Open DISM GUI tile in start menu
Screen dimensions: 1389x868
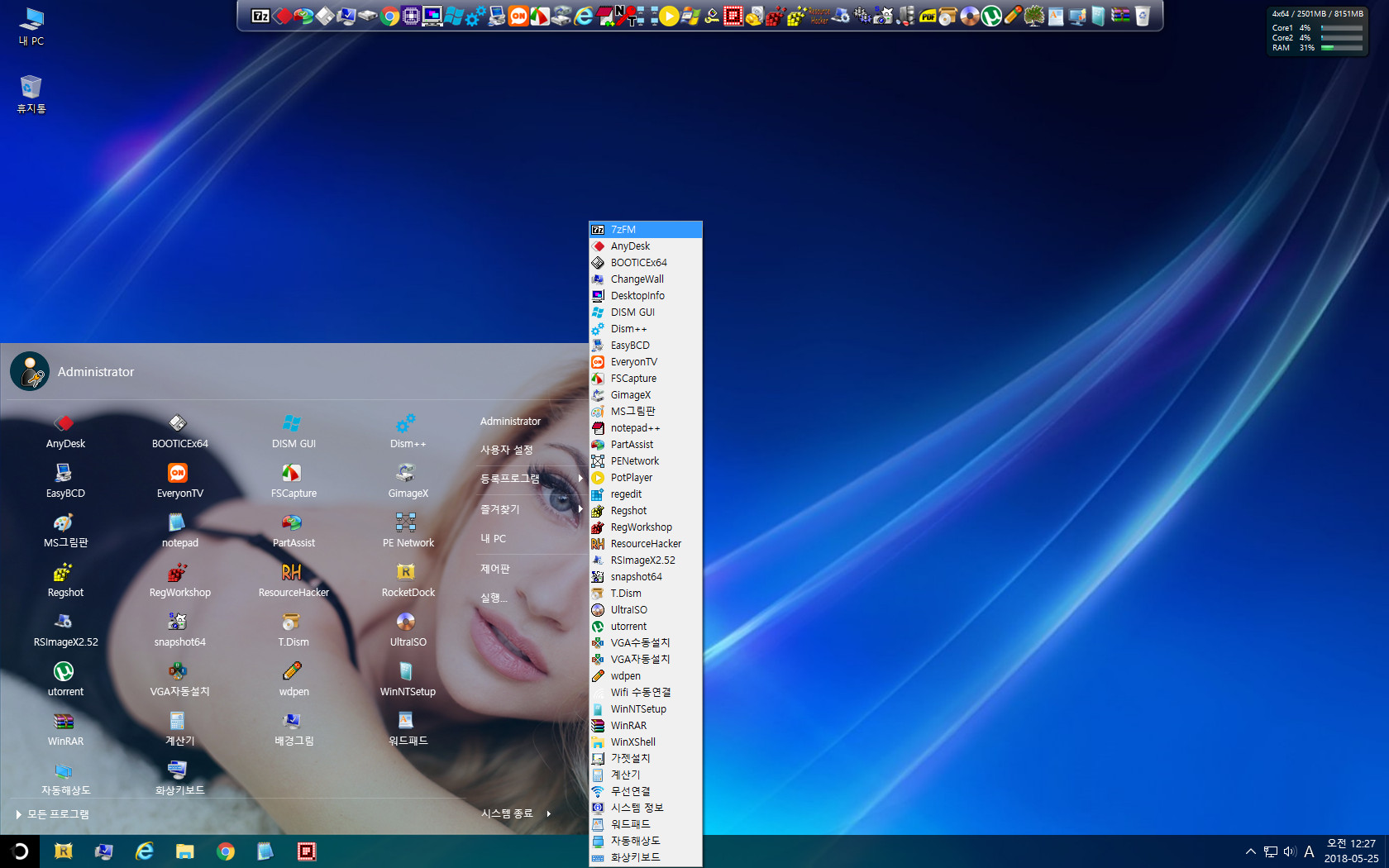tap(294, 432)
